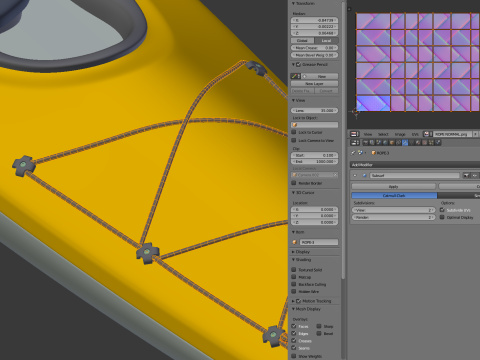Click the grease pencil data-block icon
Screen dimensions: 480x360
[295, 76]
